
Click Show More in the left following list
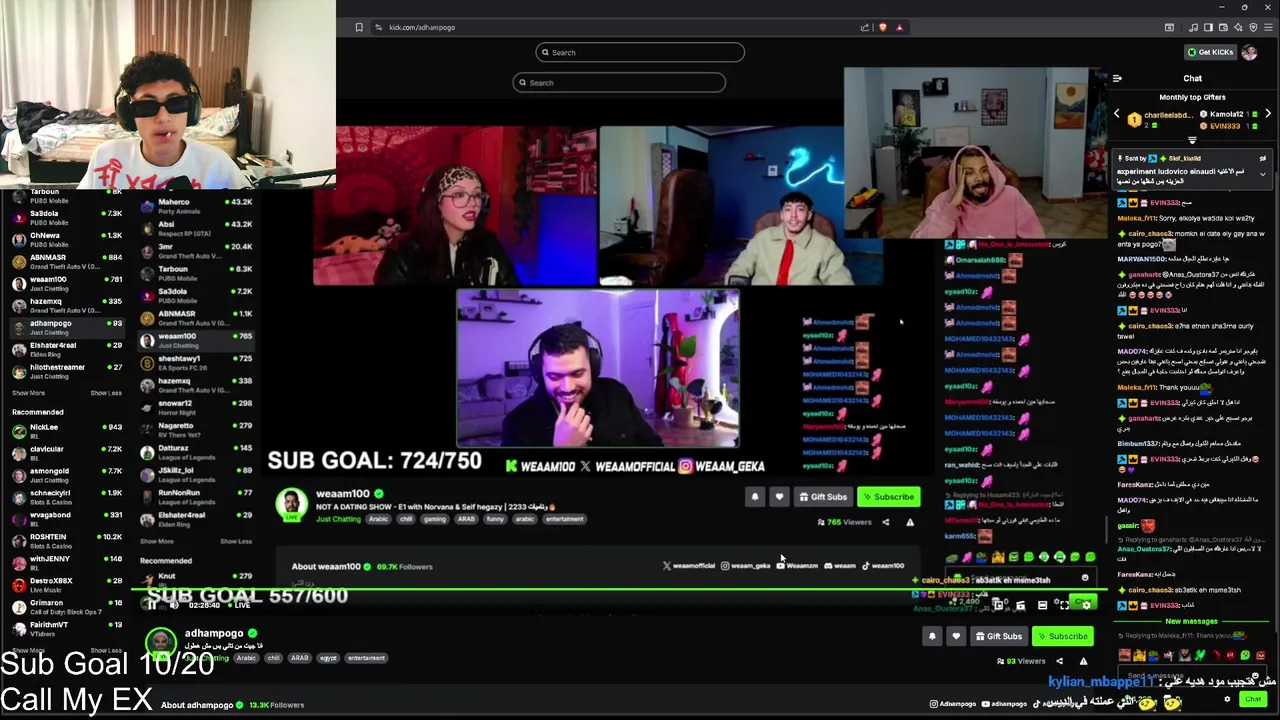pyautogui.click(x=28, y=393)
